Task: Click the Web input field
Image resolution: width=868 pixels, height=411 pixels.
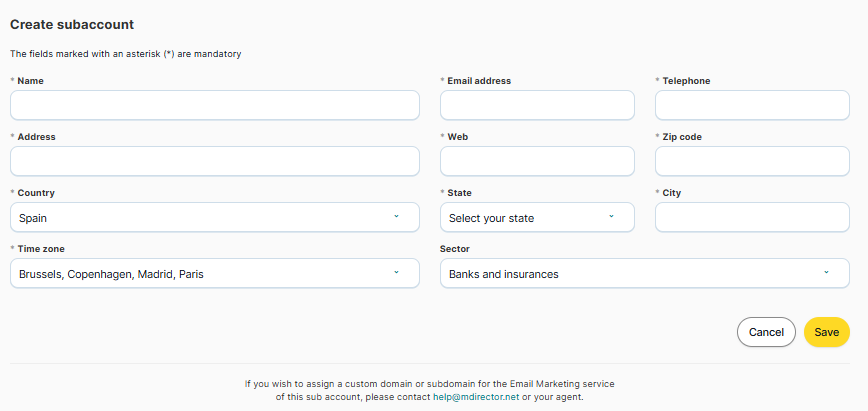Action: [537, 161]
